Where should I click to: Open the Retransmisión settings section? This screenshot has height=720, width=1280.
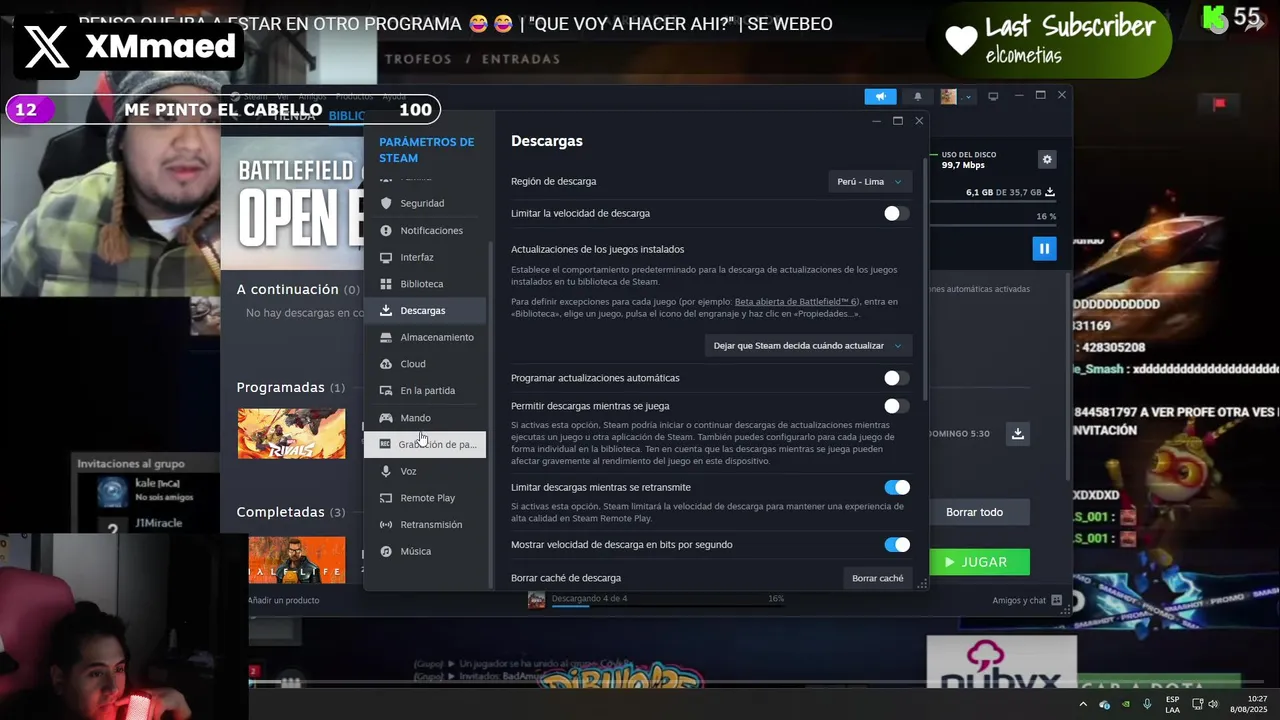[425, 524]
